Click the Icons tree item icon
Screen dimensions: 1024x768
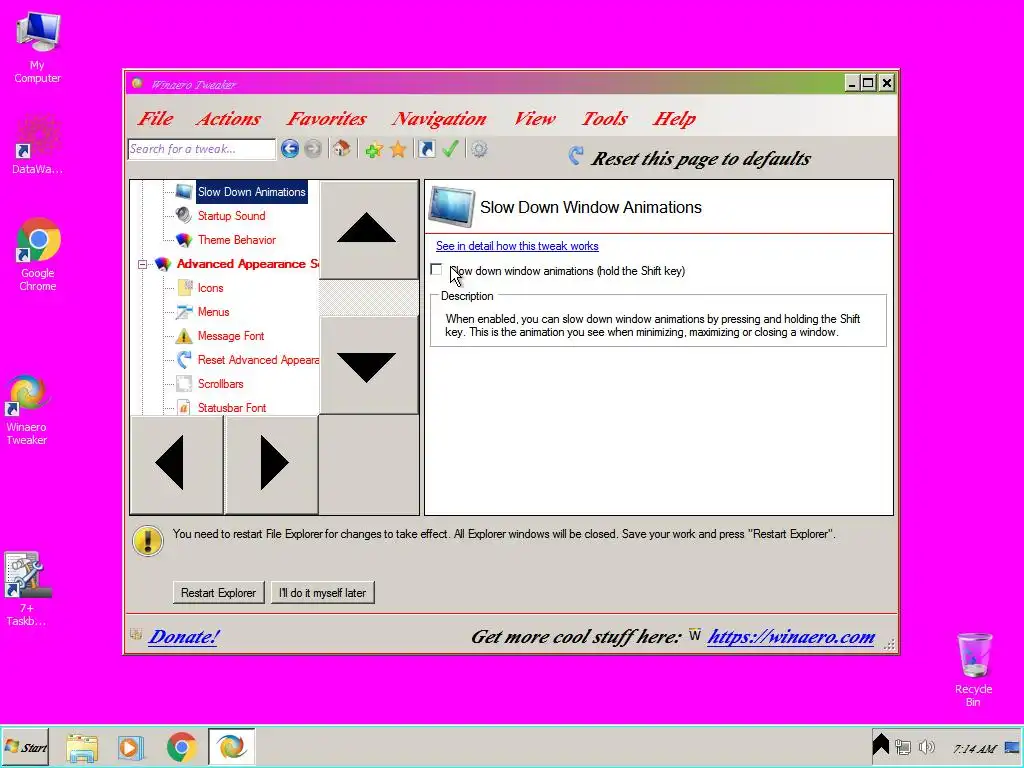point(184,287)
